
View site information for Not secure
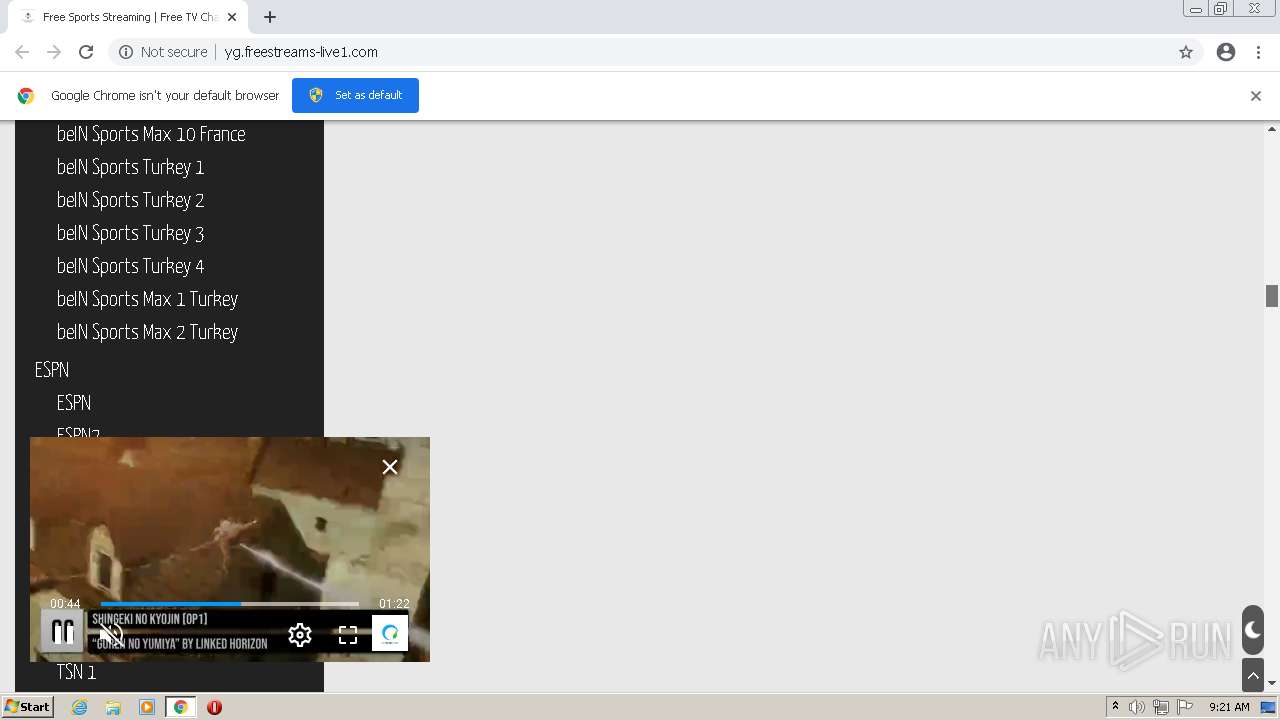click(163, 52)
